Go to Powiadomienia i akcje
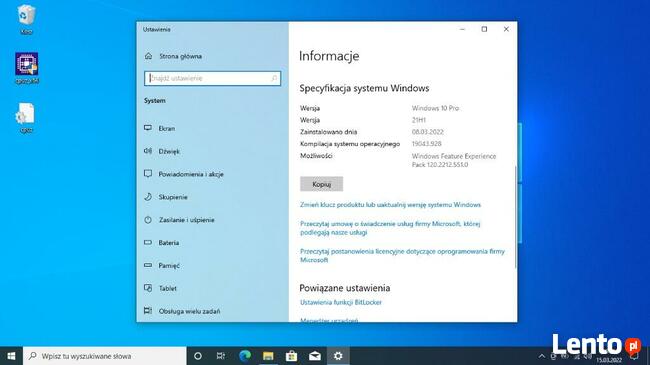The height and width of the screenshot is (365, 650). pos(184,174)
